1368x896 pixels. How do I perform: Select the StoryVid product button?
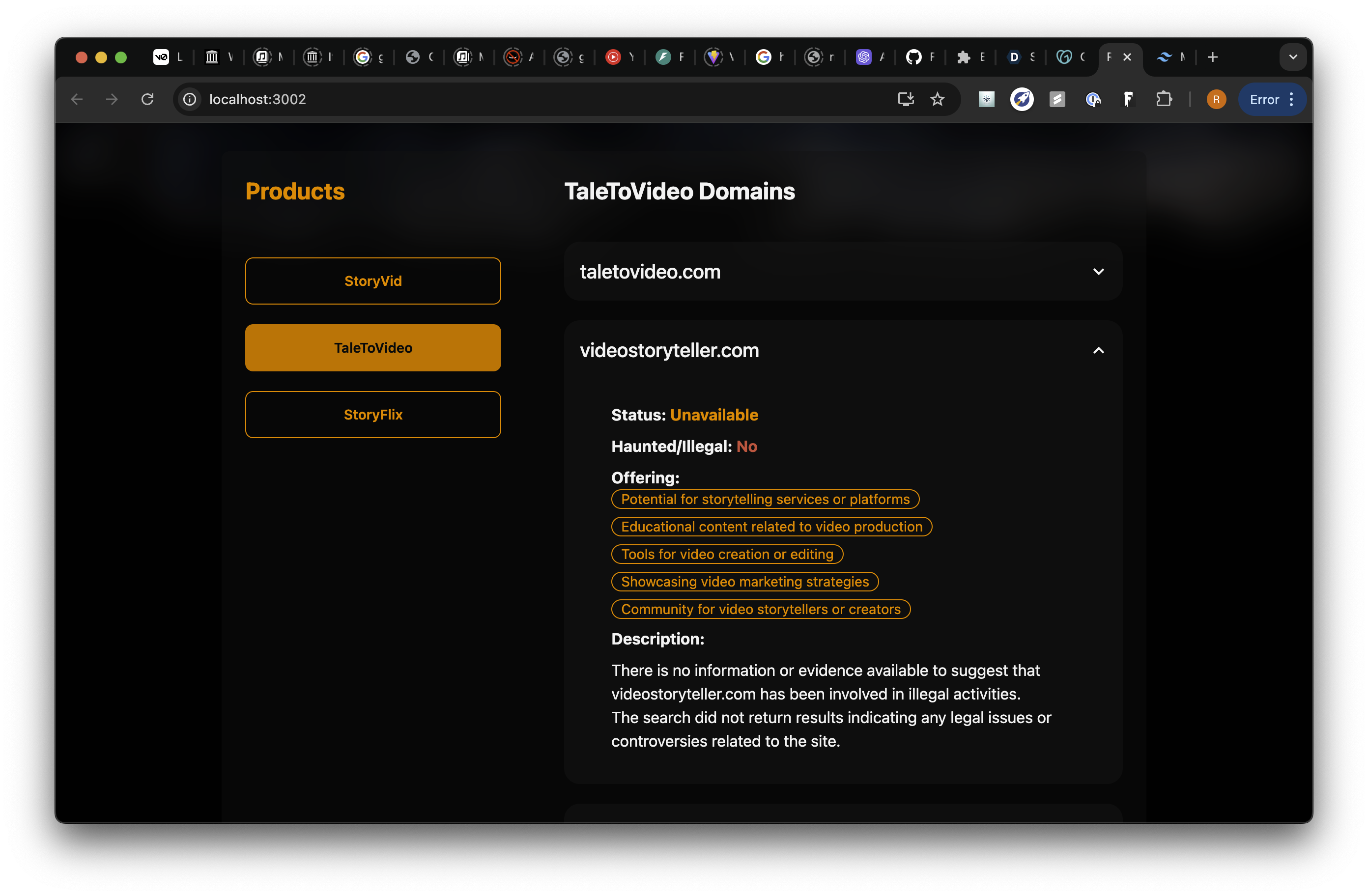coord(372,281)
